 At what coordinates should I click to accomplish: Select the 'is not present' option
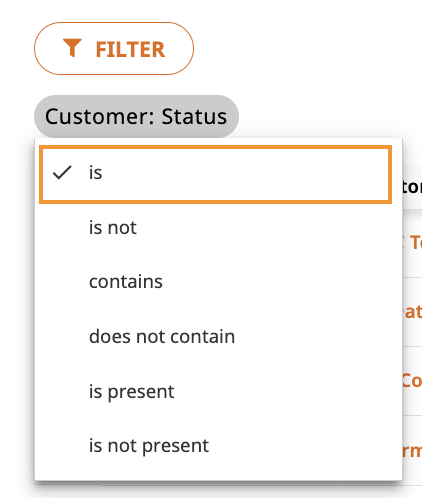[215, 446]
